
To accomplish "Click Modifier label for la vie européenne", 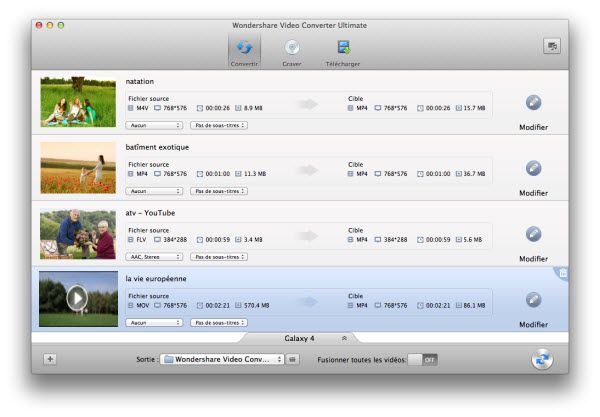I will pyautogui.click(x=533, y=324).
